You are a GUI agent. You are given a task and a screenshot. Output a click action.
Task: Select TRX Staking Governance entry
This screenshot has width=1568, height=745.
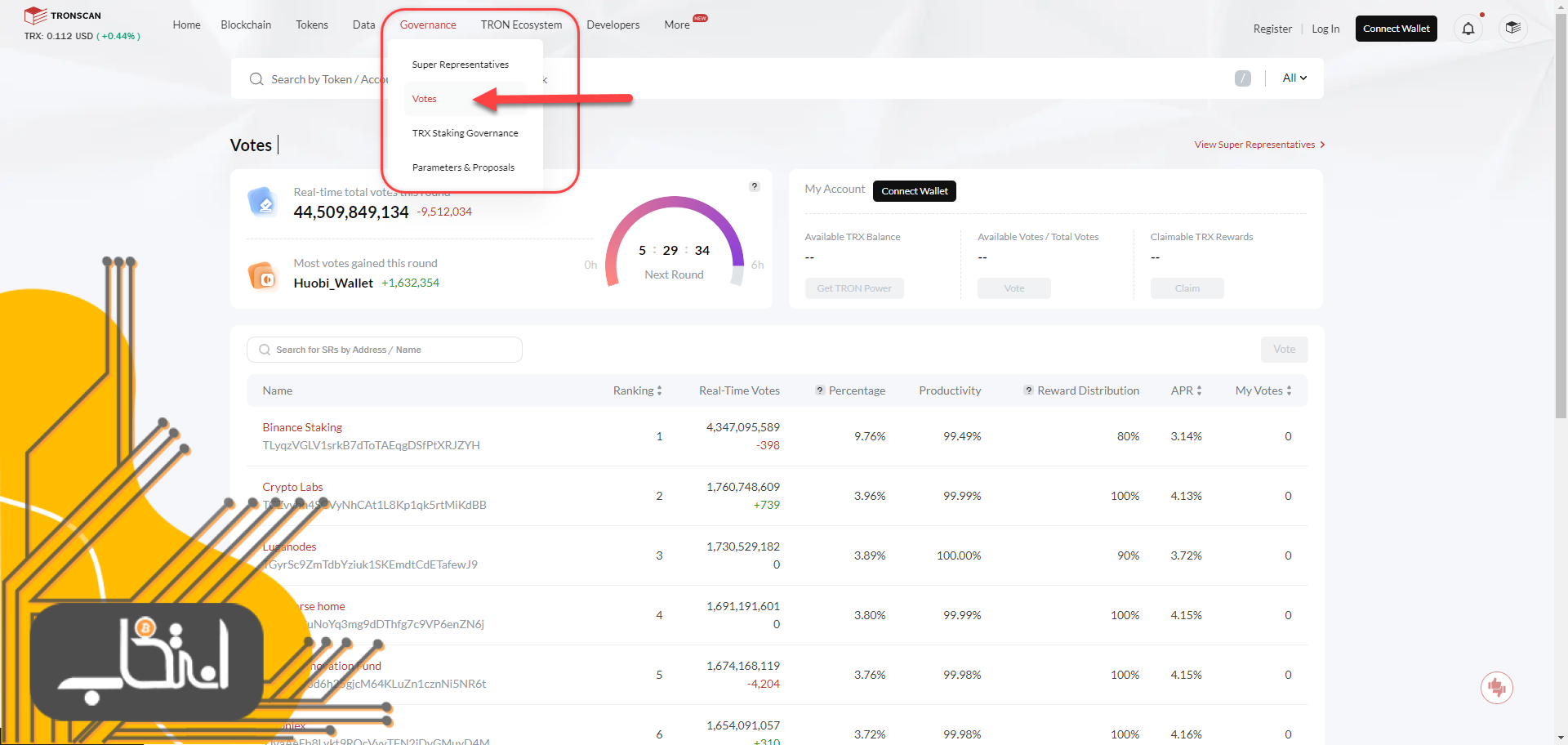click(465, 133)
